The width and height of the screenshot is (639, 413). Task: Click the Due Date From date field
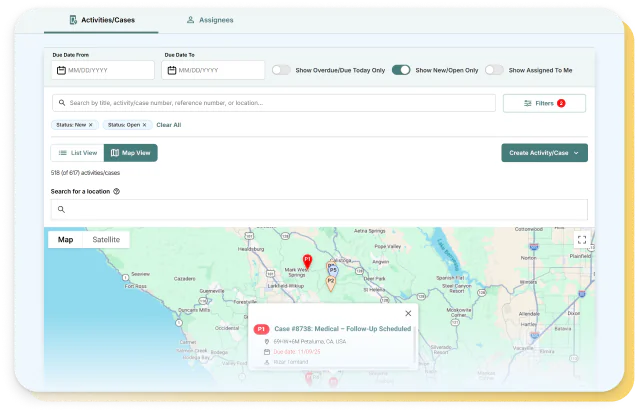pos(103,70)
